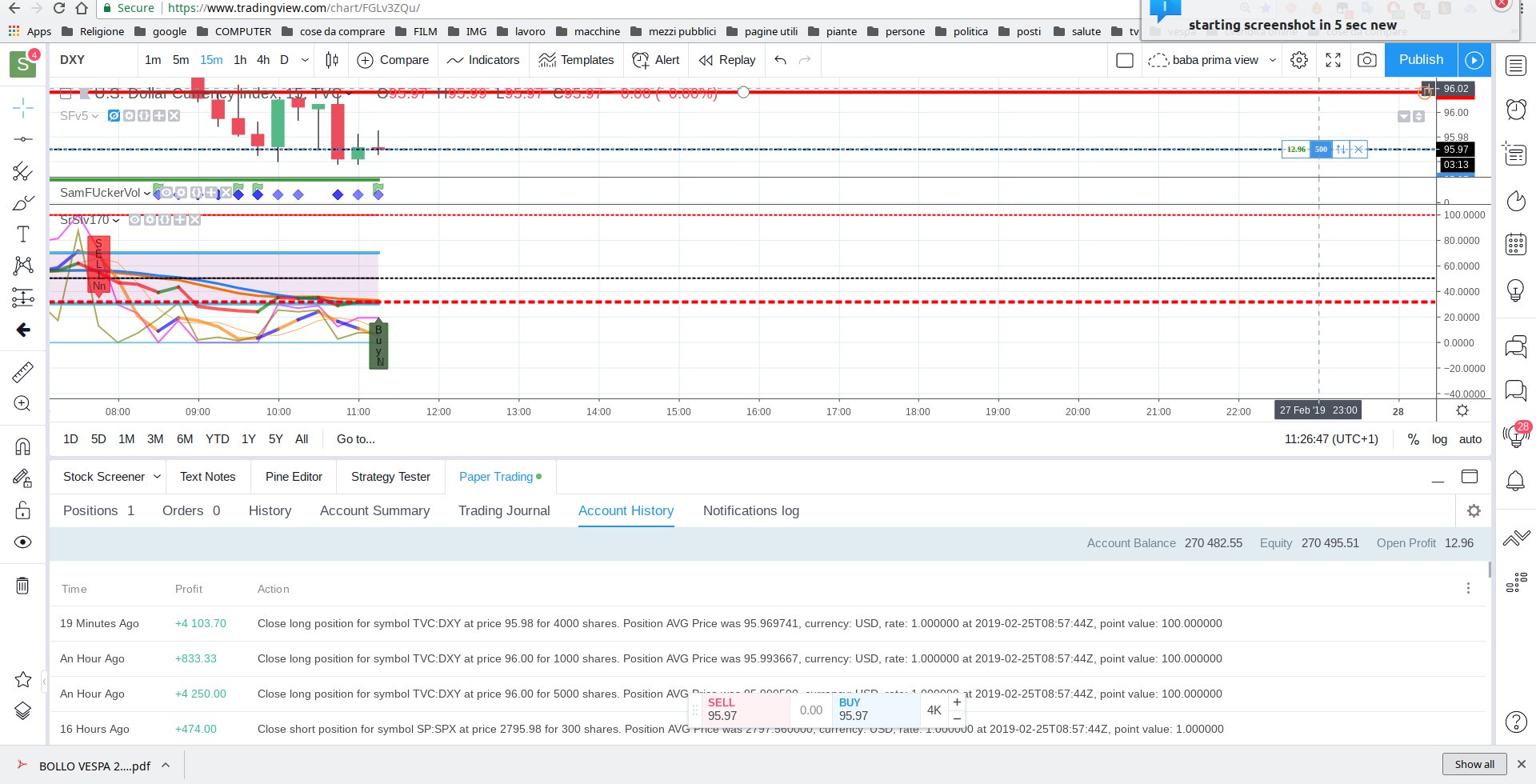
Task: Publish the trading idea
Action: [x=1421, y=60]
